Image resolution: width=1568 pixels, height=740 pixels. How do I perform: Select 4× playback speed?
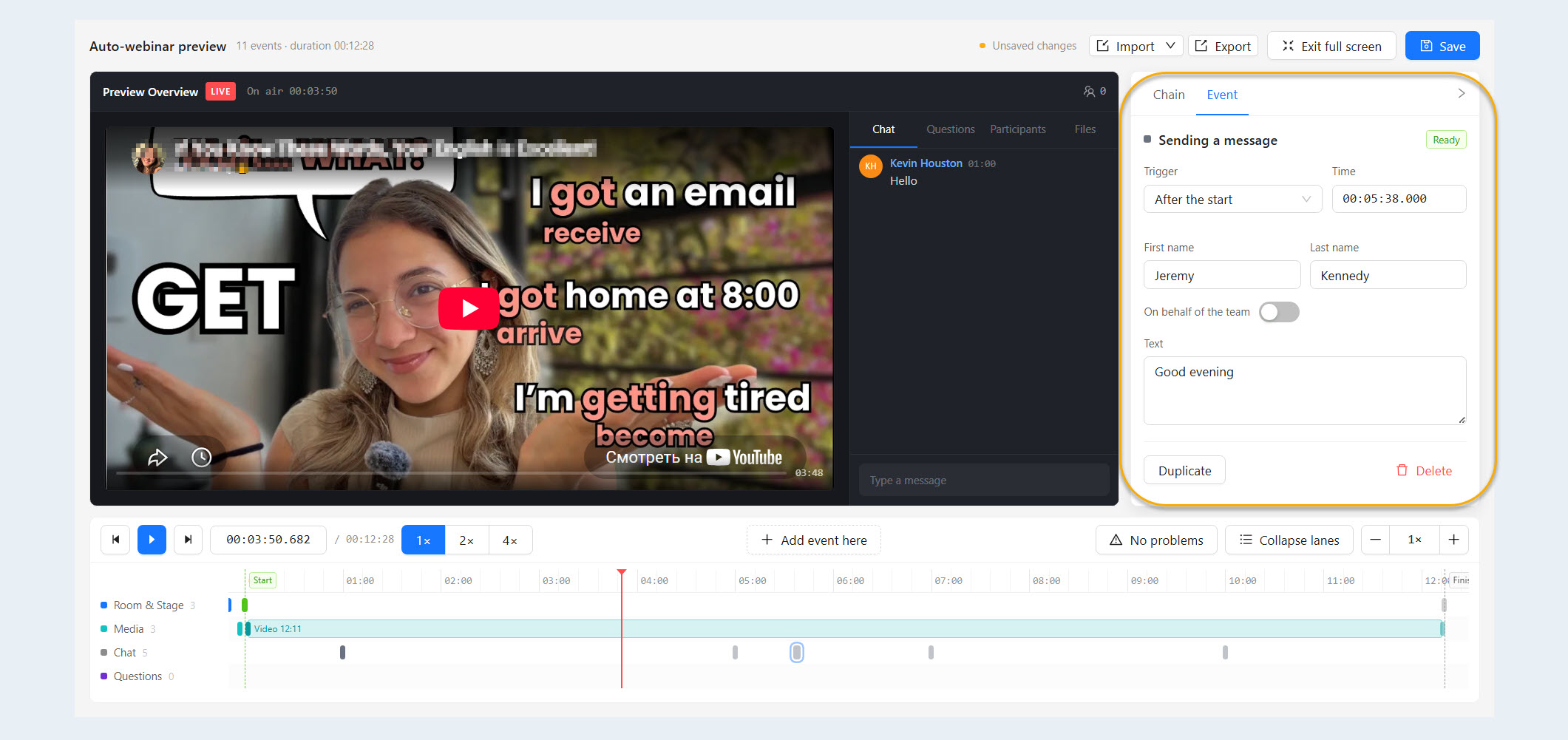(510, 540)
